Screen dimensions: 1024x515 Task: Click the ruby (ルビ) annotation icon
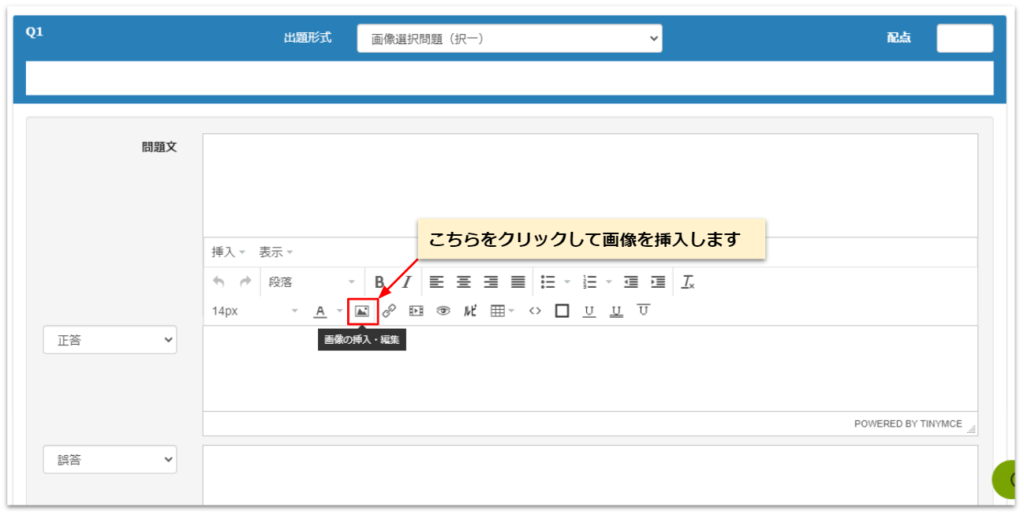[x=470, y=311]
